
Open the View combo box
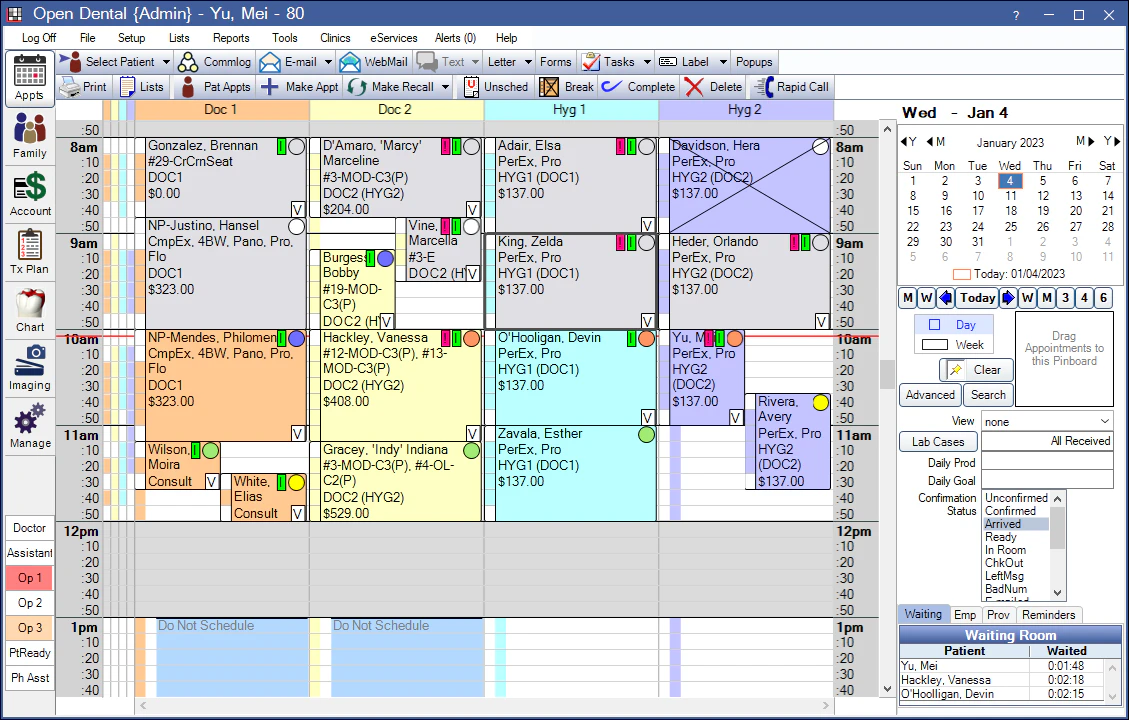point(1047,421)
